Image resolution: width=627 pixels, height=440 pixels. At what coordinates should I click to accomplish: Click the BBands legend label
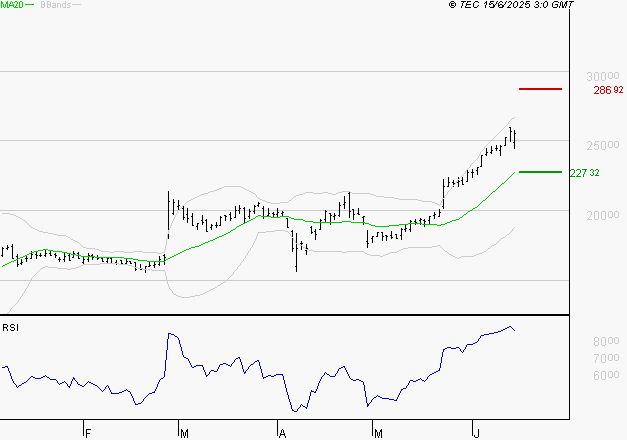pos(56,5)
